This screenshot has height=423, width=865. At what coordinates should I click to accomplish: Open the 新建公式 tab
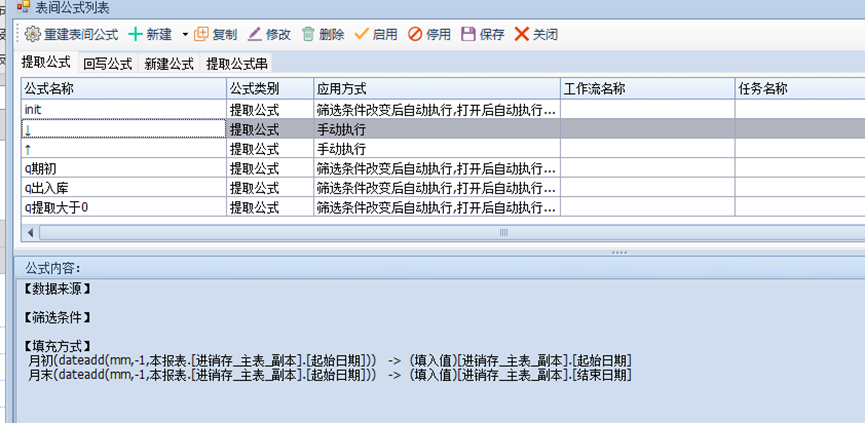pos(169,64)
